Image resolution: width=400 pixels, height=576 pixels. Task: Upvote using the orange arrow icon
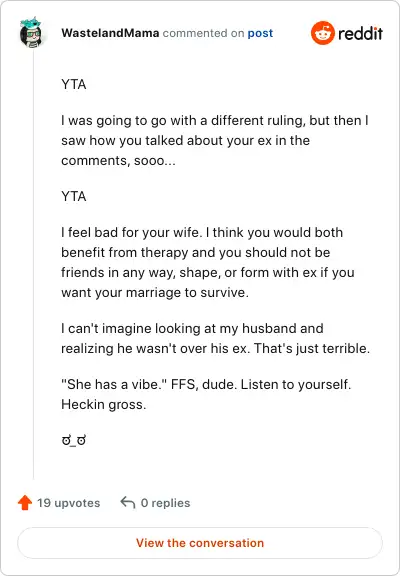[25, 502]
